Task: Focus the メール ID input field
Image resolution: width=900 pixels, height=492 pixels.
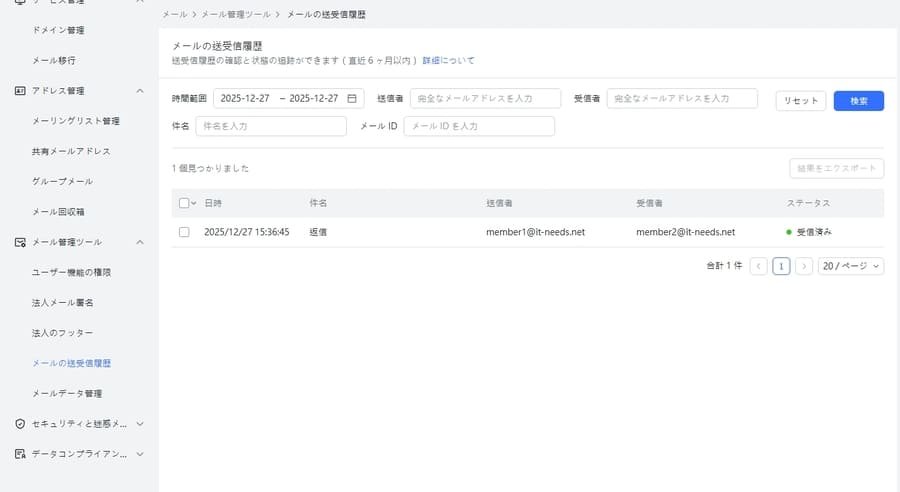Action: [x=479, y=126]
